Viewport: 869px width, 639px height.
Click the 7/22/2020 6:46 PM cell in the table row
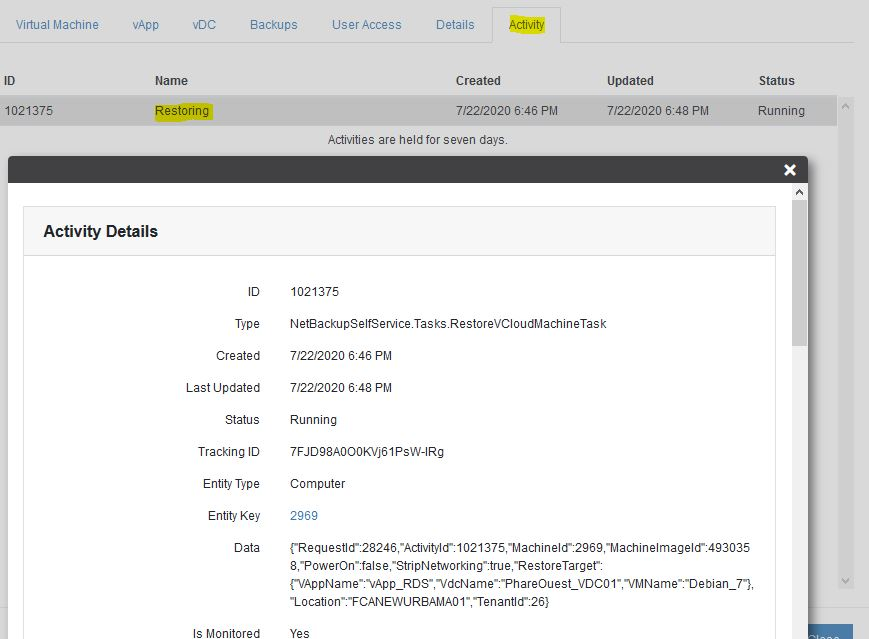[507, 111]
